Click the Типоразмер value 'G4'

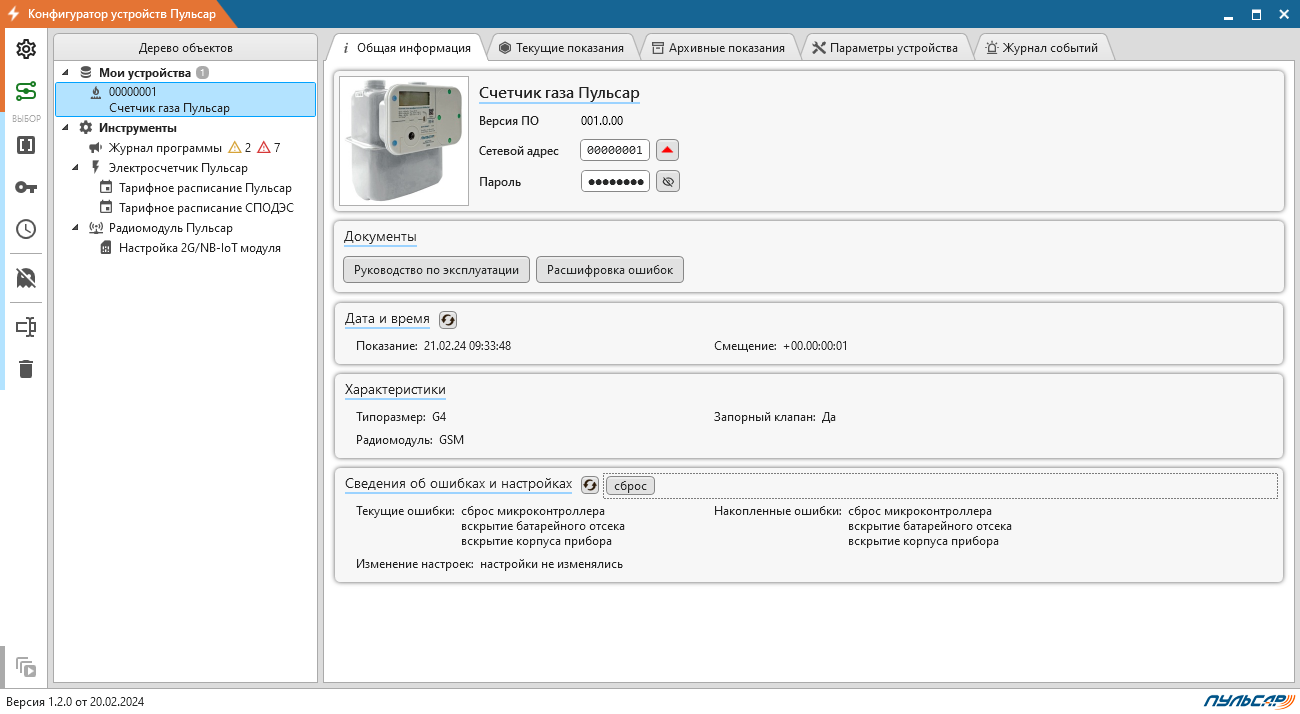pos(439,417)
